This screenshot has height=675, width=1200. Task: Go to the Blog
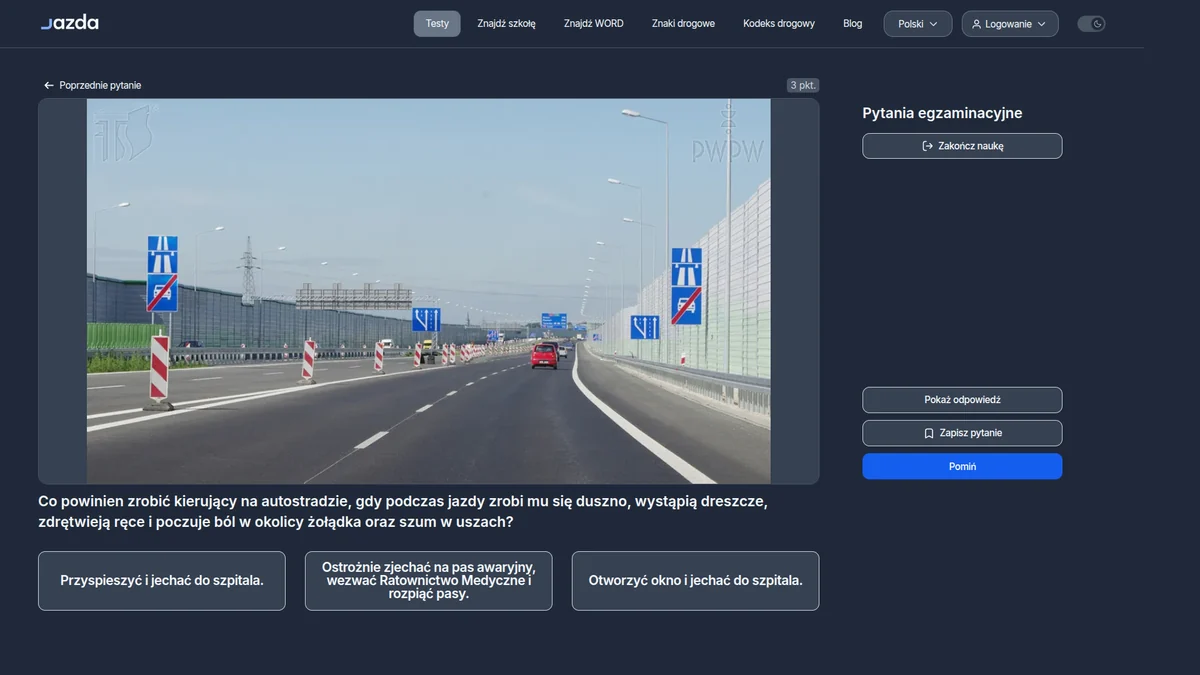click(852, 24)
